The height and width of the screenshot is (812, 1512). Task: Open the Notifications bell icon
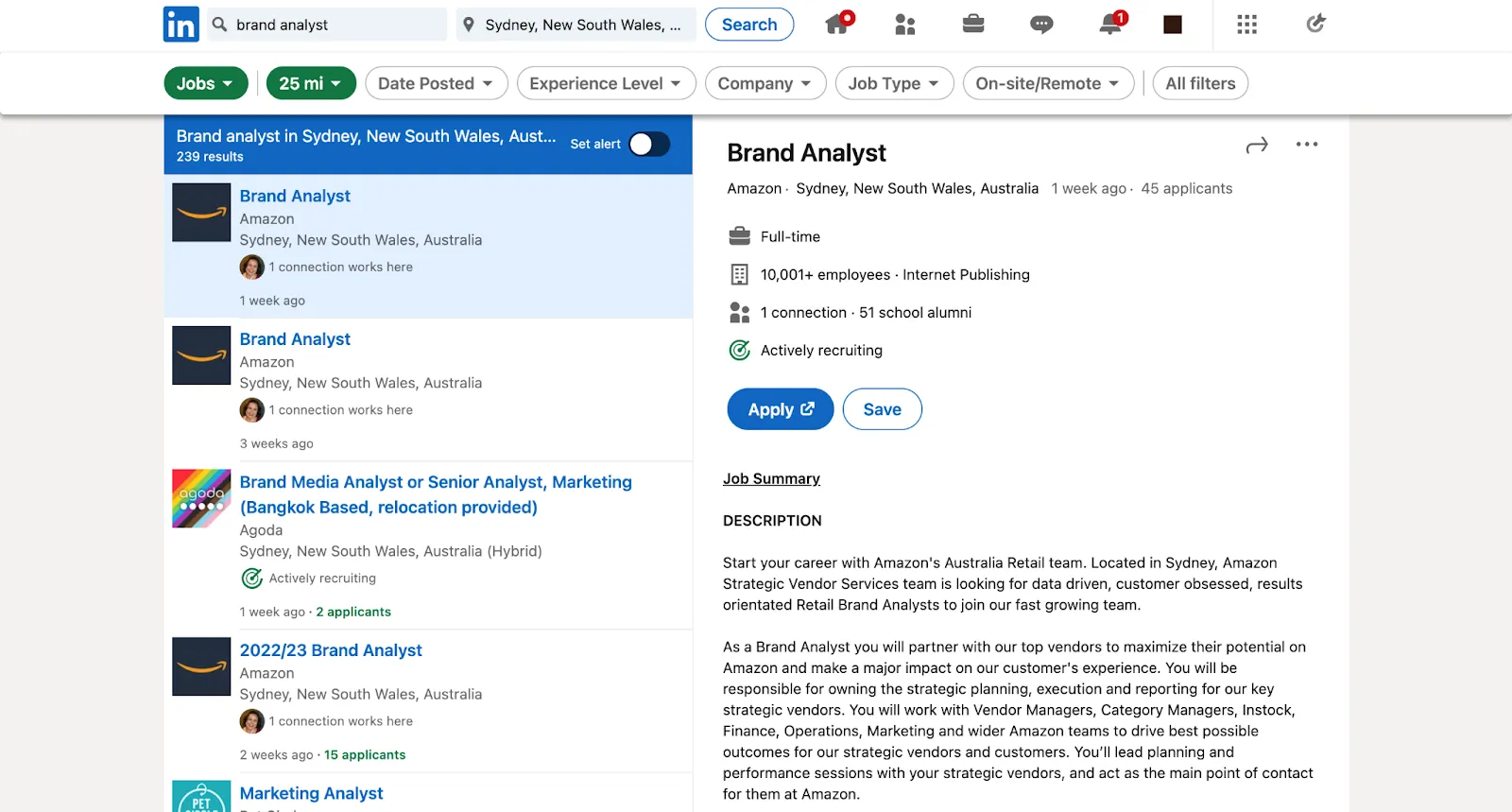point(1110,25)
